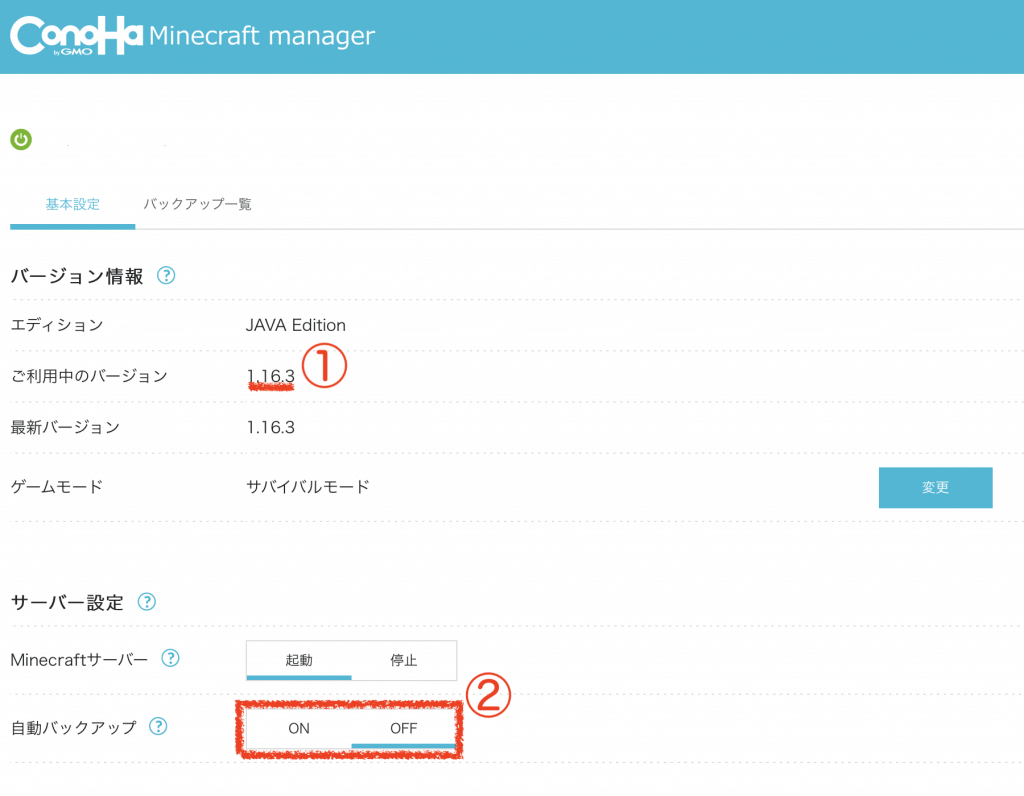
Task: Click the ゲームモード label
Action: point(57,486)
